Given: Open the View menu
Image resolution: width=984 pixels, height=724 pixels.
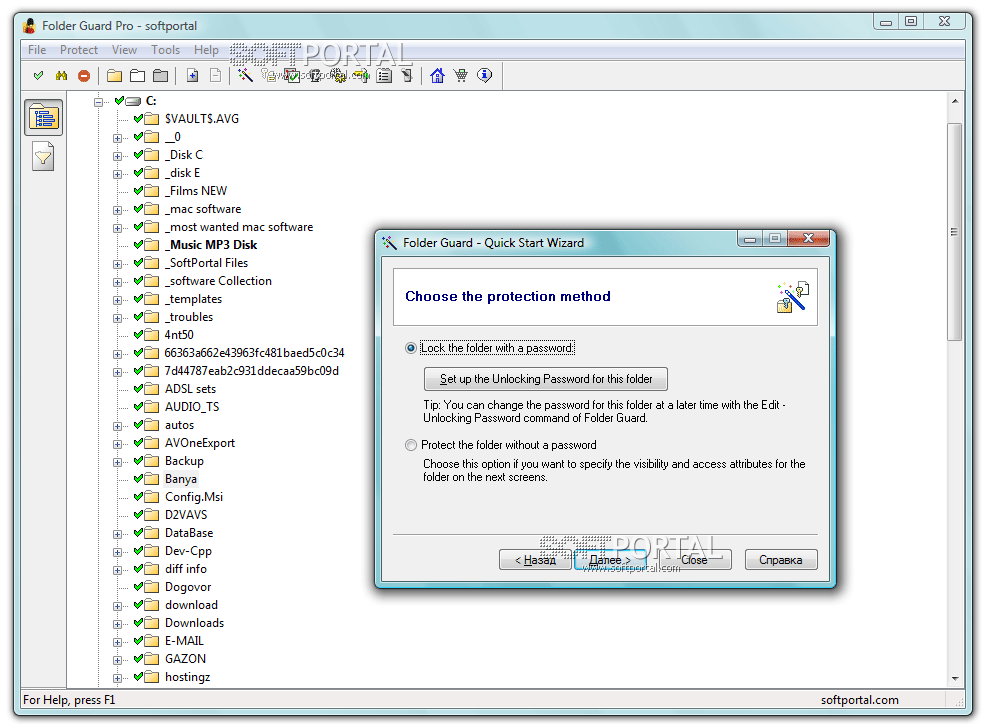Looking at the screenshot, I should point(124,50).
